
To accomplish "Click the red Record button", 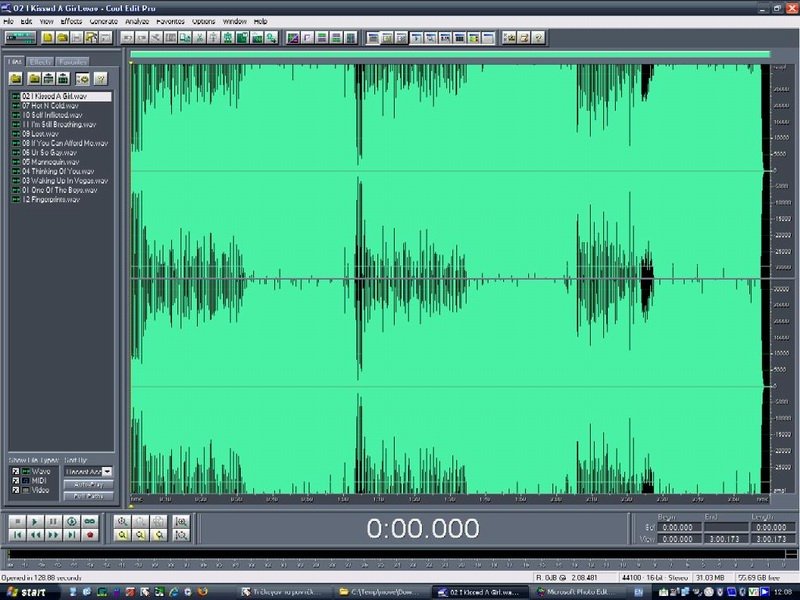I will coord(91,535).
